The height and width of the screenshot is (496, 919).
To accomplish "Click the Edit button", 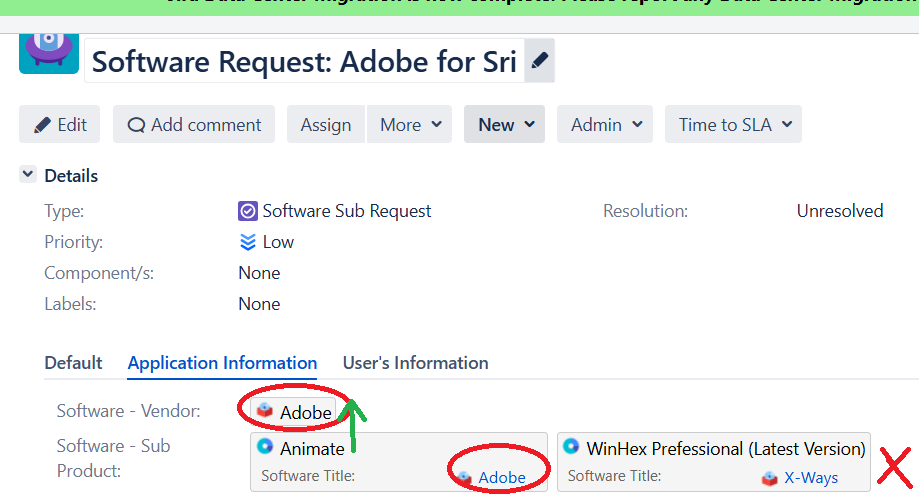I will [59, 124].
